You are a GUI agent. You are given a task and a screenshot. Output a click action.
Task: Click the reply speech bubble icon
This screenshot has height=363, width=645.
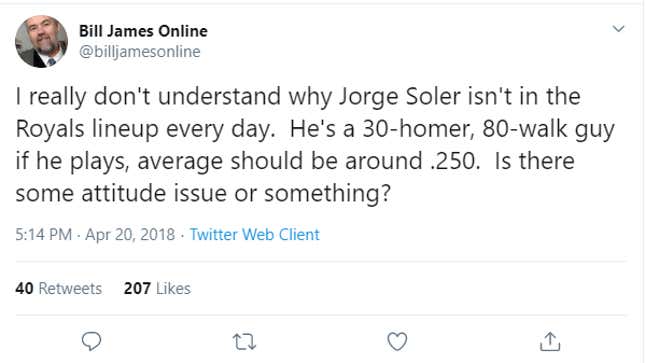point(91,341)
